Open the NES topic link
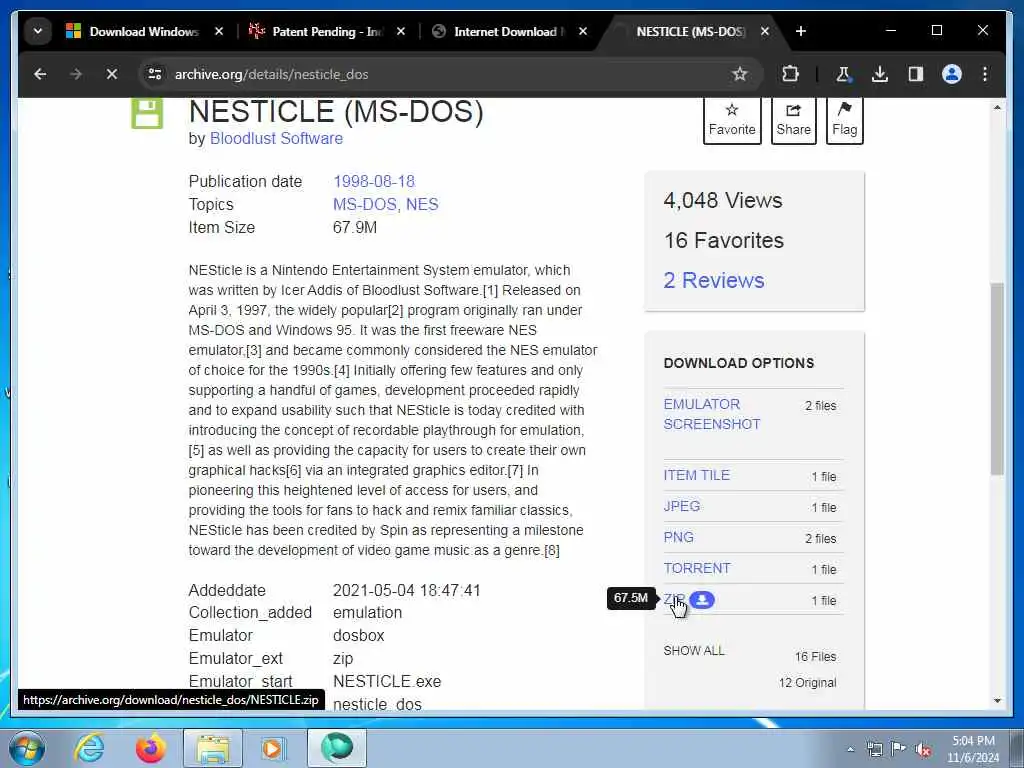This screenshot has width=1024, height=768. [422, 204]
